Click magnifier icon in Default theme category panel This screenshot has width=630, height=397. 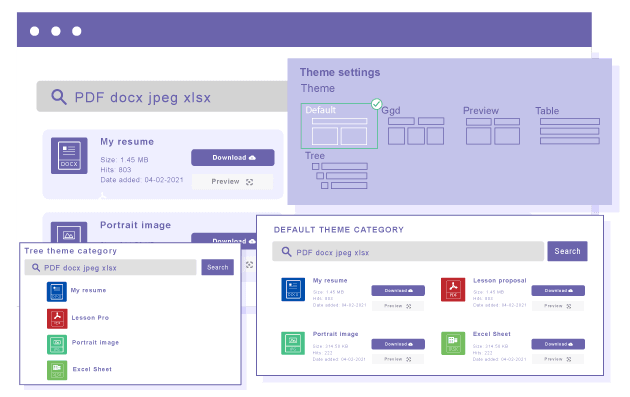286,252
